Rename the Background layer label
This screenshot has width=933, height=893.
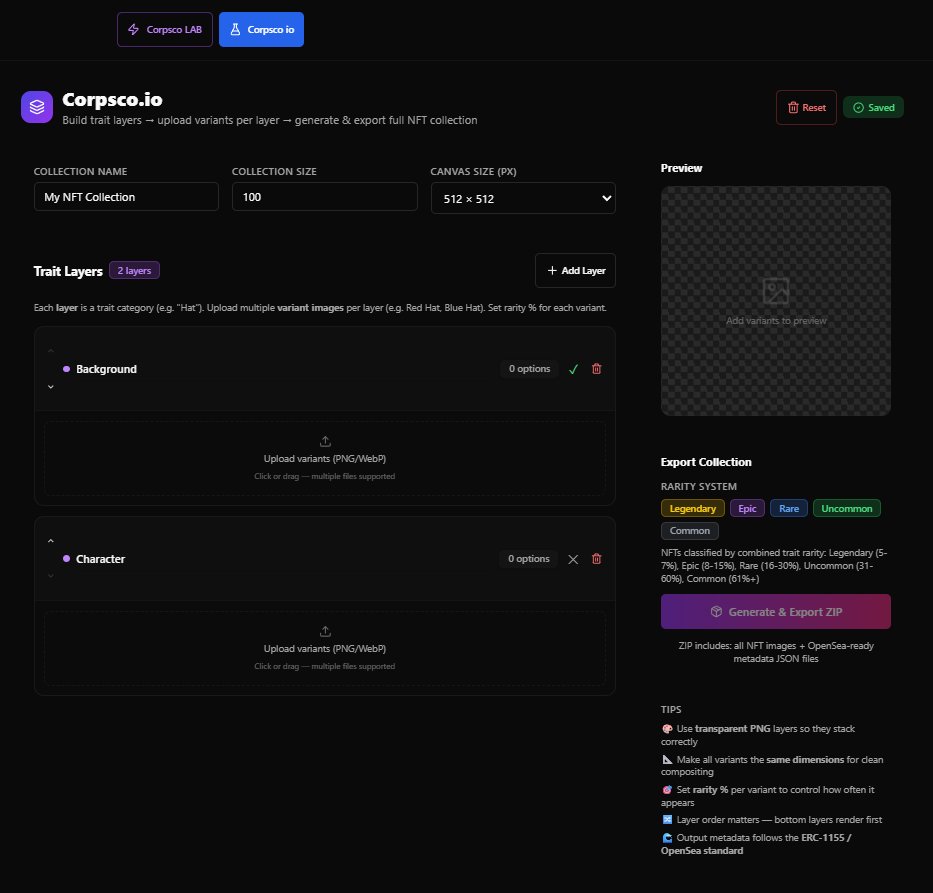coord(107,369)
